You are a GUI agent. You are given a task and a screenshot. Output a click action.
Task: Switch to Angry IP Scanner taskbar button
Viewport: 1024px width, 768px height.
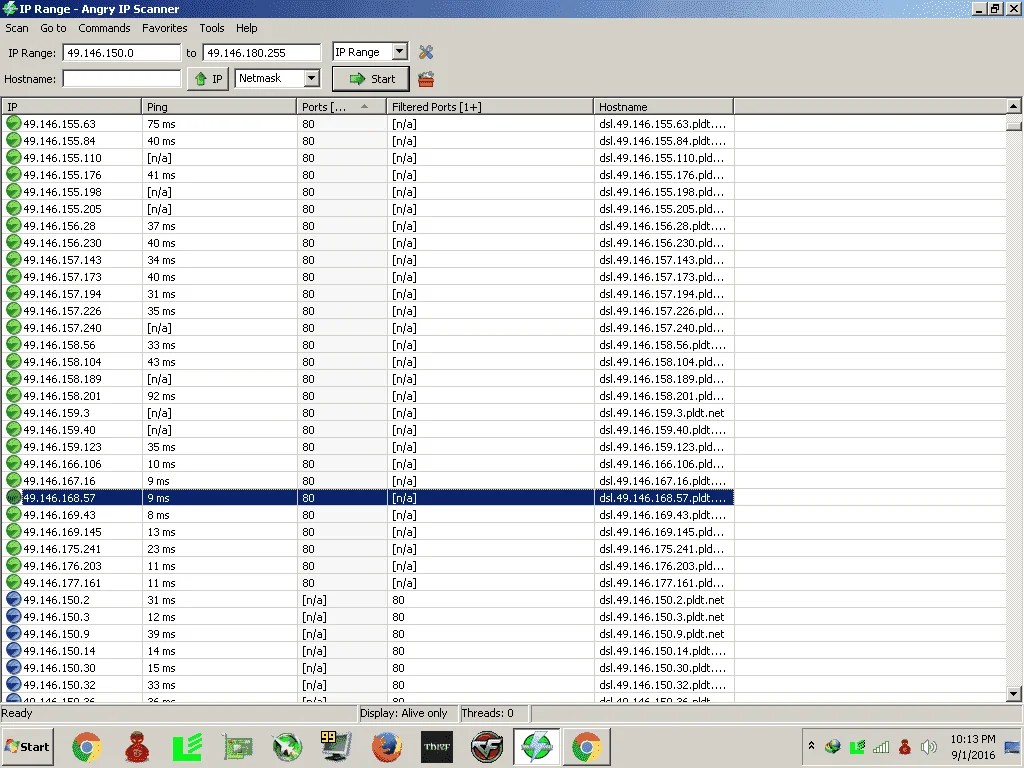(537, 746)
